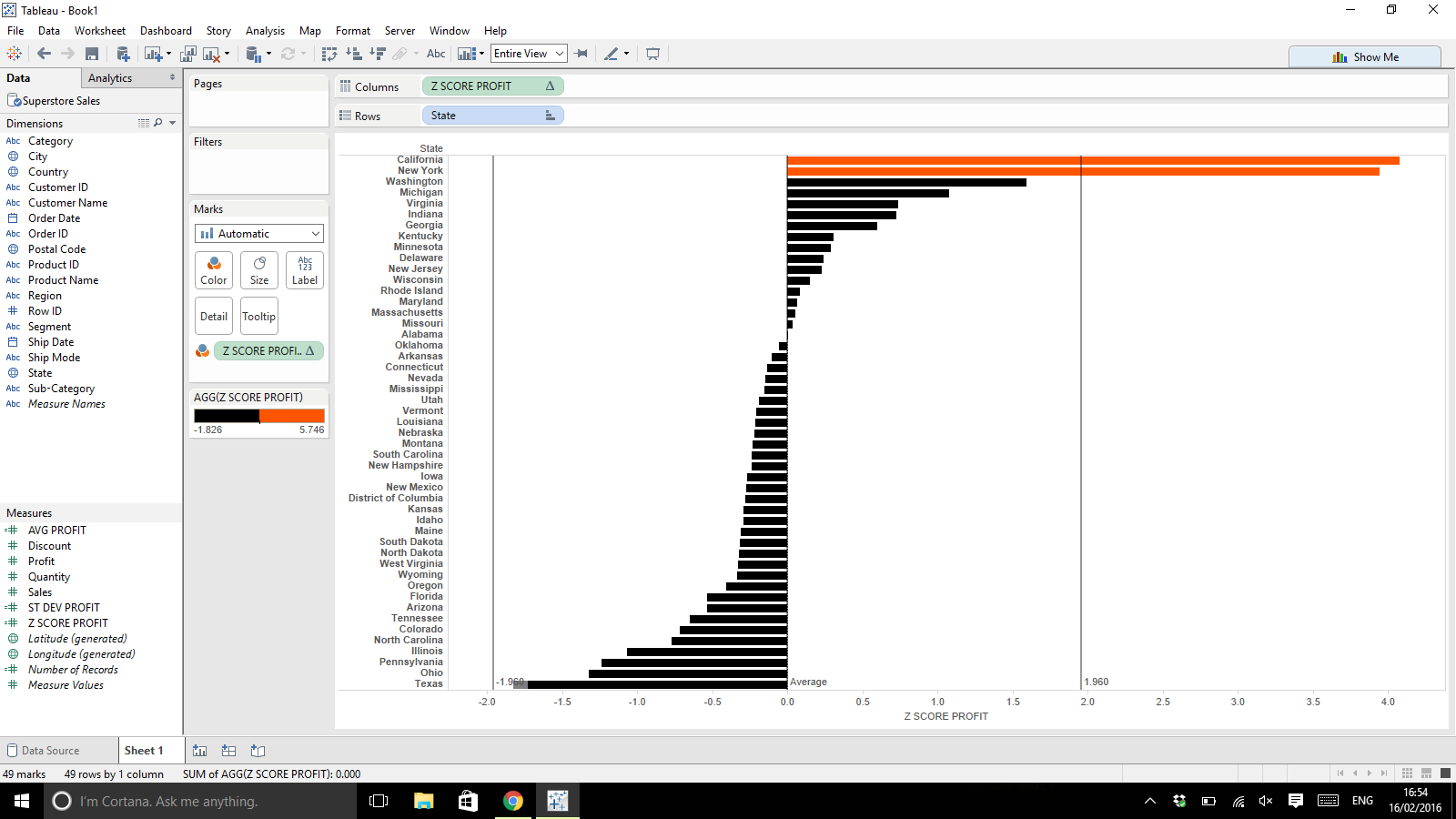Expand the Clear Sheet dropdown arrow
This screenshot has width=1456, height=819.
coord(227,54)
